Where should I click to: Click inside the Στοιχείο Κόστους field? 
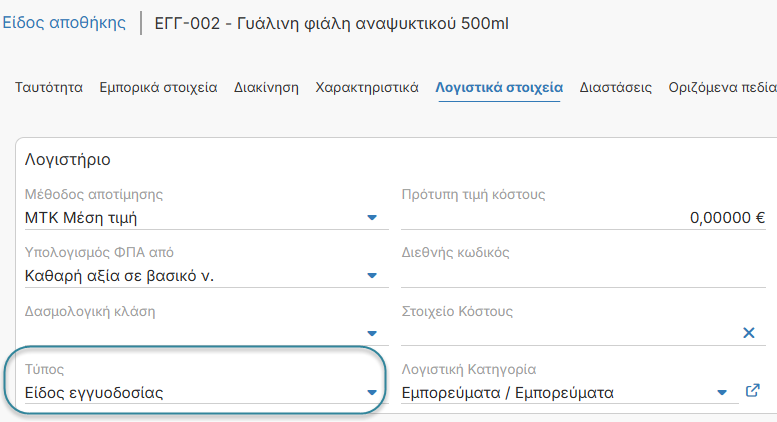[x=570, y=333]
